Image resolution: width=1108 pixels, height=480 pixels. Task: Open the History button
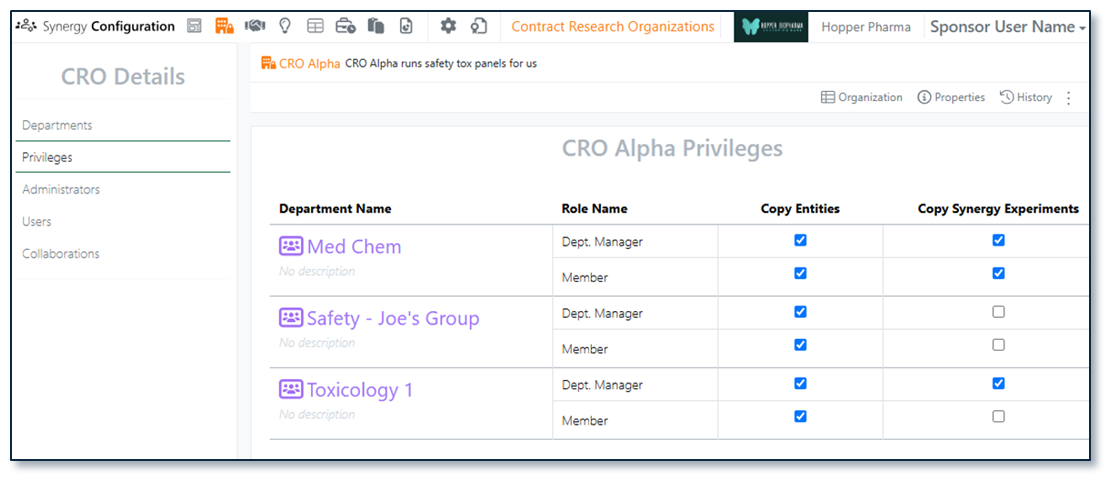[1026, 98]
